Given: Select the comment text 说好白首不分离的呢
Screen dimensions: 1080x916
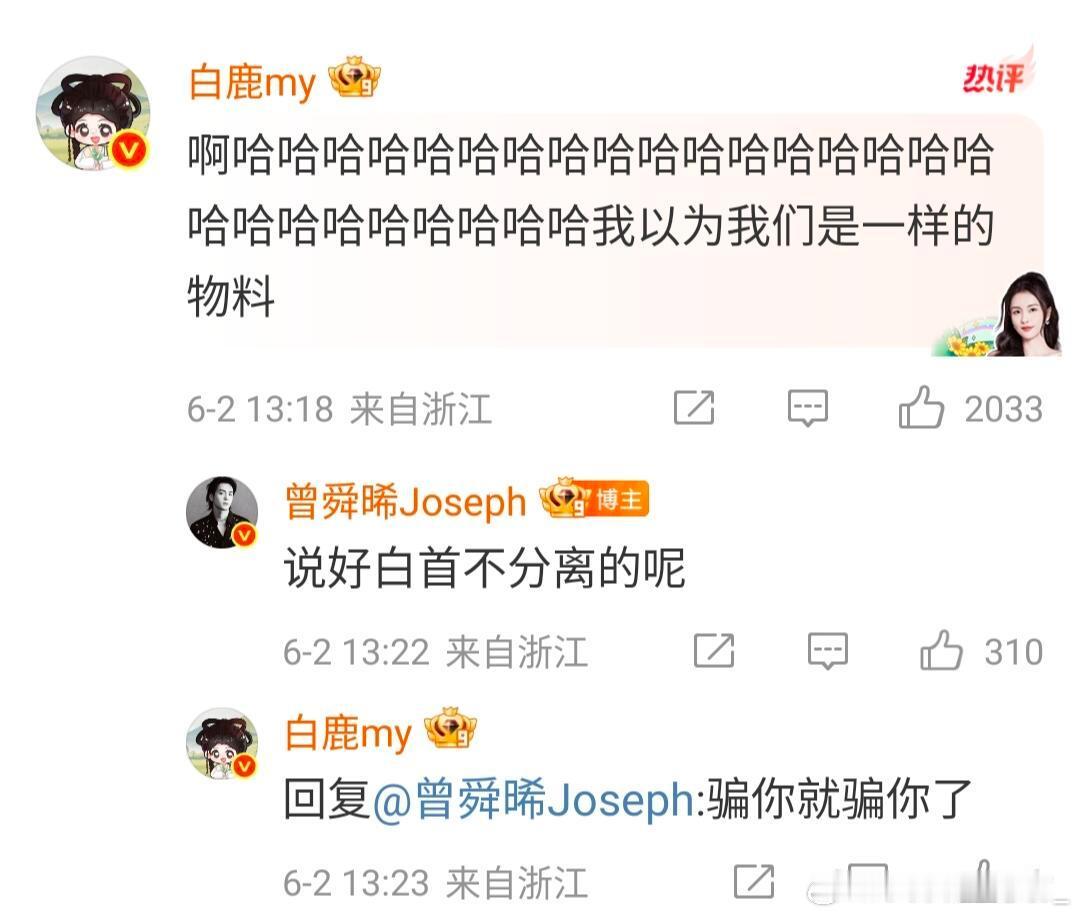Looking at the screenshot, I should (x=485, y=569).
